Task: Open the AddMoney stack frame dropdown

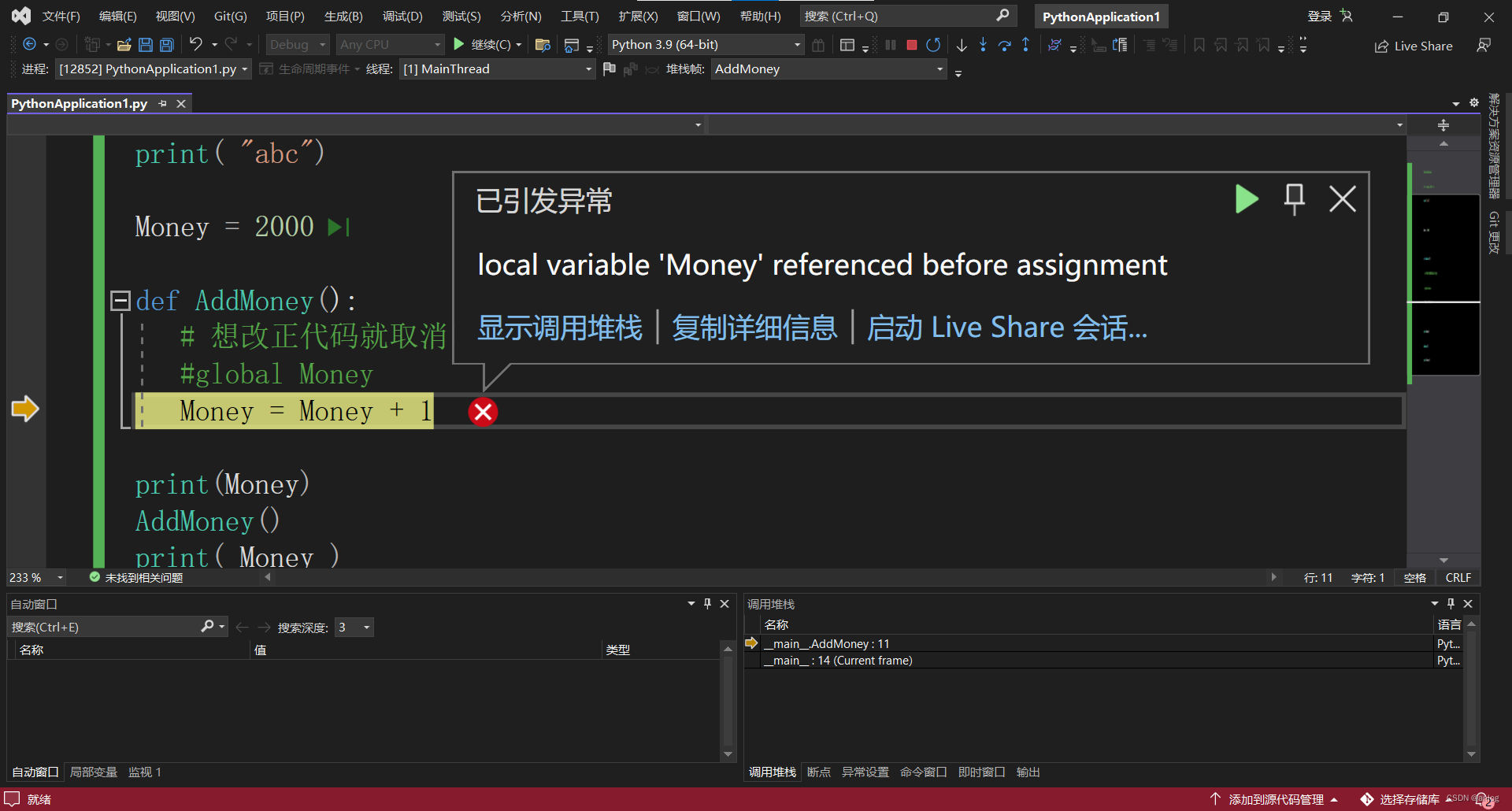Action: tap(828, 69)
